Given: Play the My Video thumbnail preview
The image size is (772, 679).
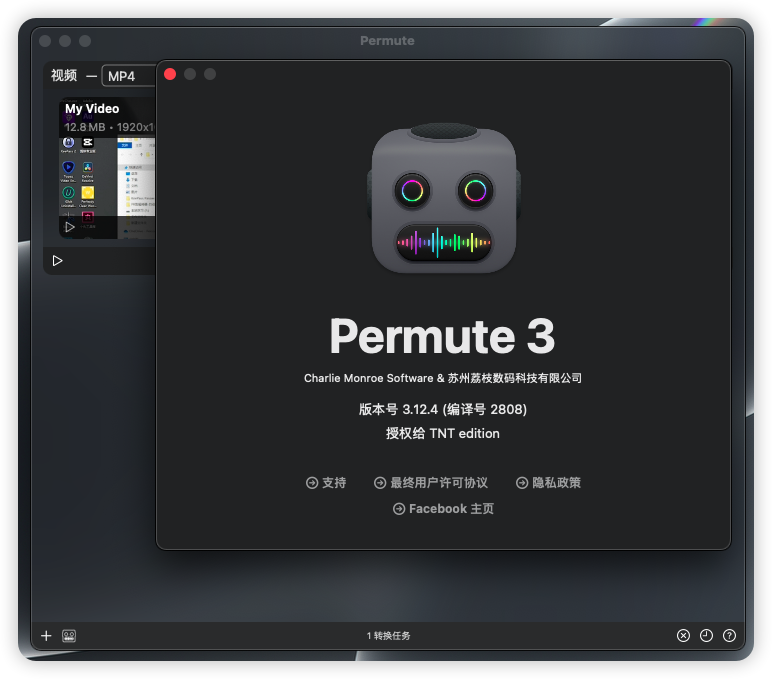Looking at the screenshot, I should (70, 227).
